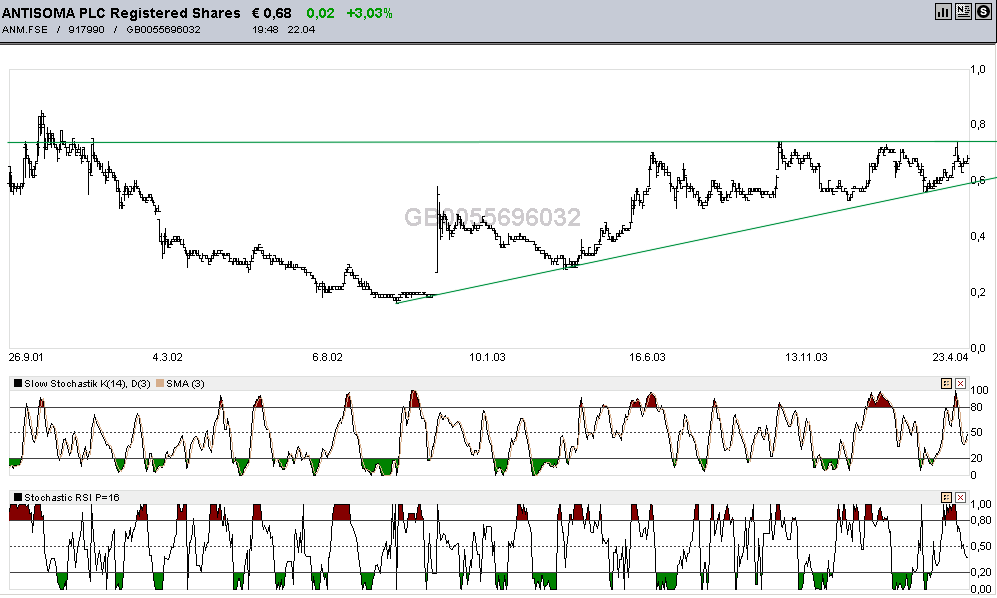Open the news icon in header
Image resolution: width=997 pixels, height=598 pixels.
pos(963,11)
